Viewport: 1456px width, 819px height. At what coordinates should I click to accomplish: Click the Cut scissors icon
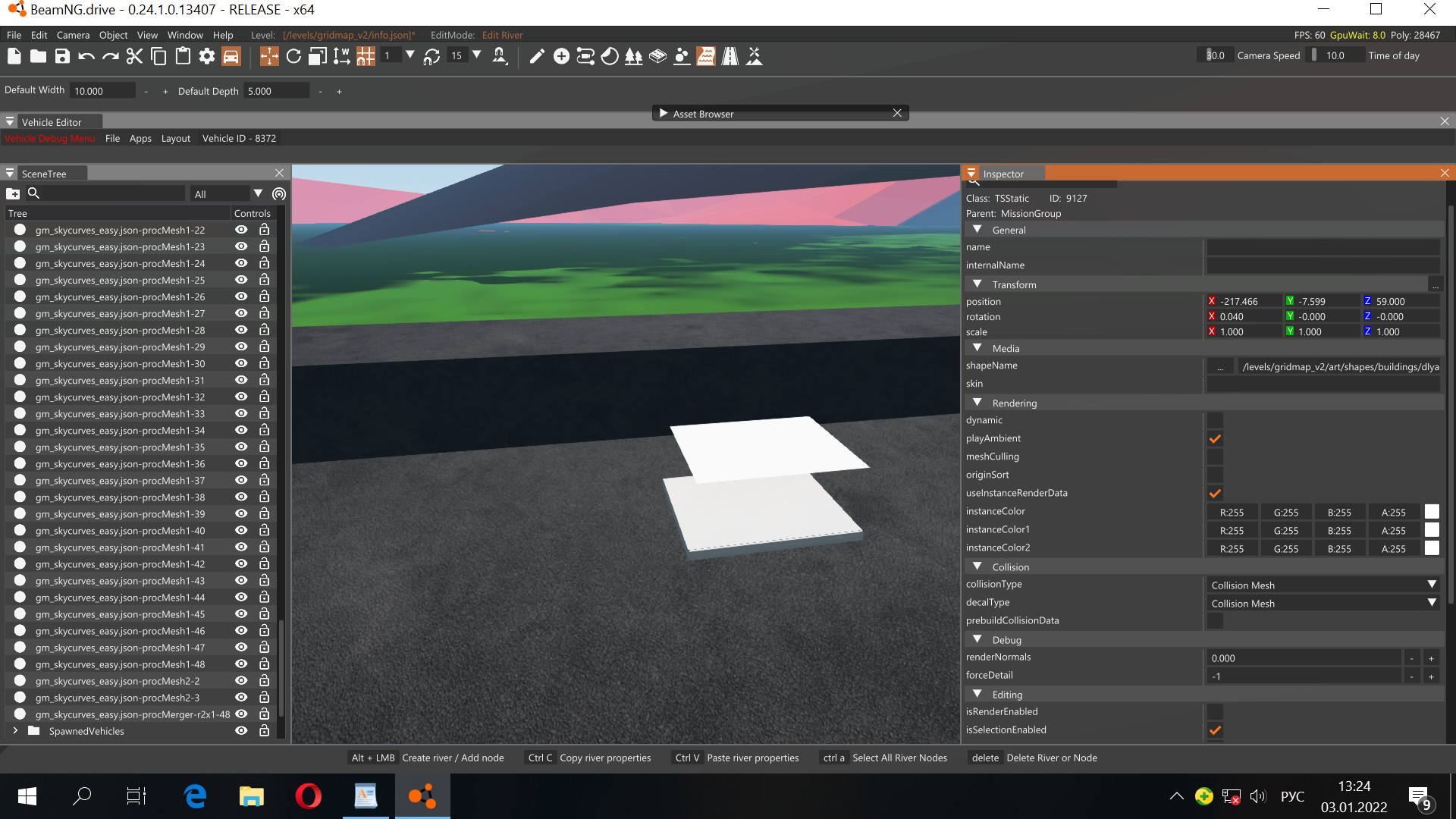[x=134, y=56]
